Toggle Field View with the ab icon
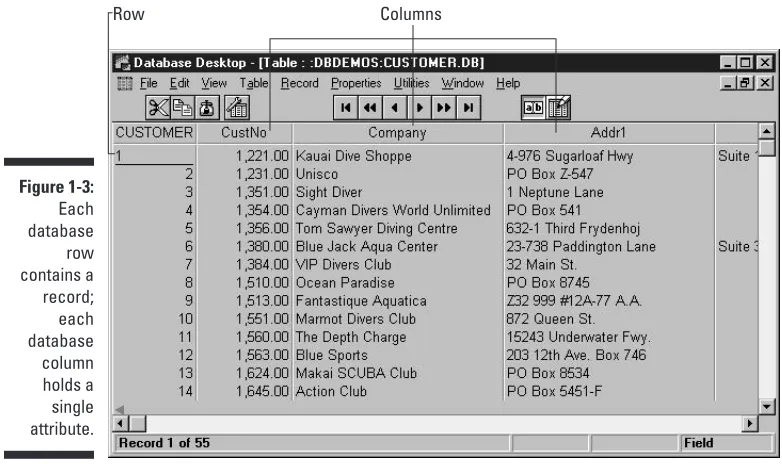The height and width of the screenshot is (464, 782). 533,108
